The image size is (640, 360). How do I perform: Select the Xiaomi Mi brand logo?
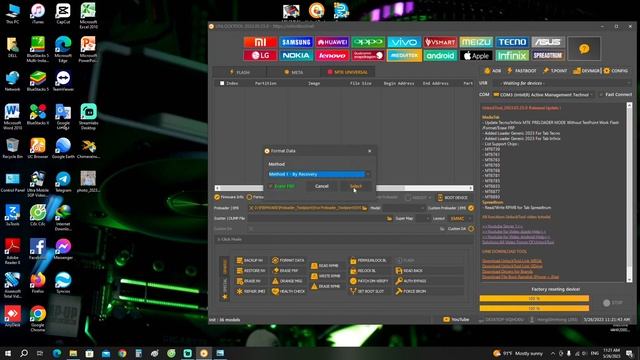click(260, 42)
